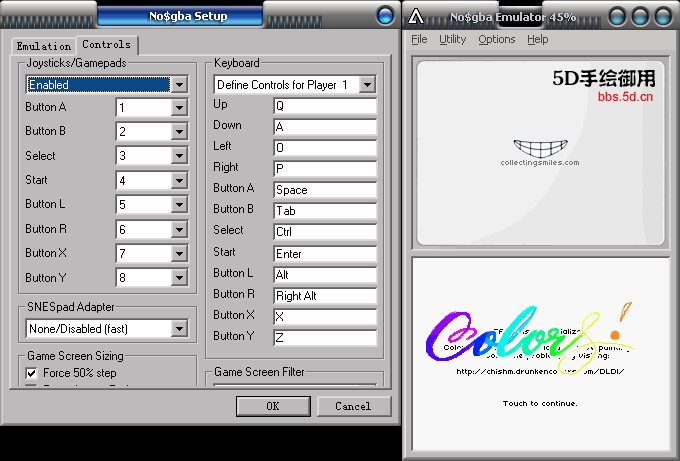Confirm settings with OK button
This screenshot has width=680, height=461.
273,406
